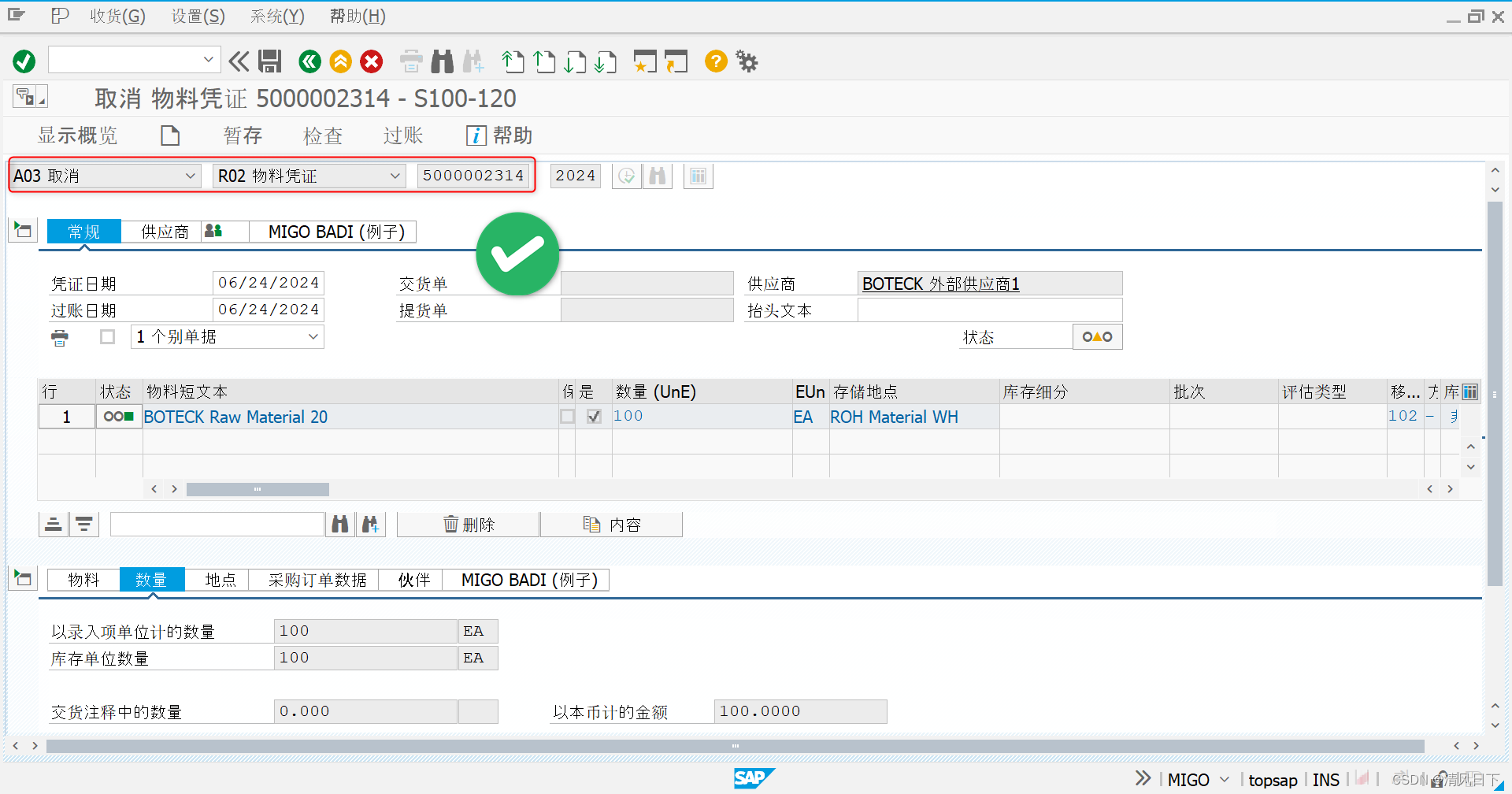1512x794 pixels.
Task: Open the 收货(G) menu
Action: coord(117,16)
